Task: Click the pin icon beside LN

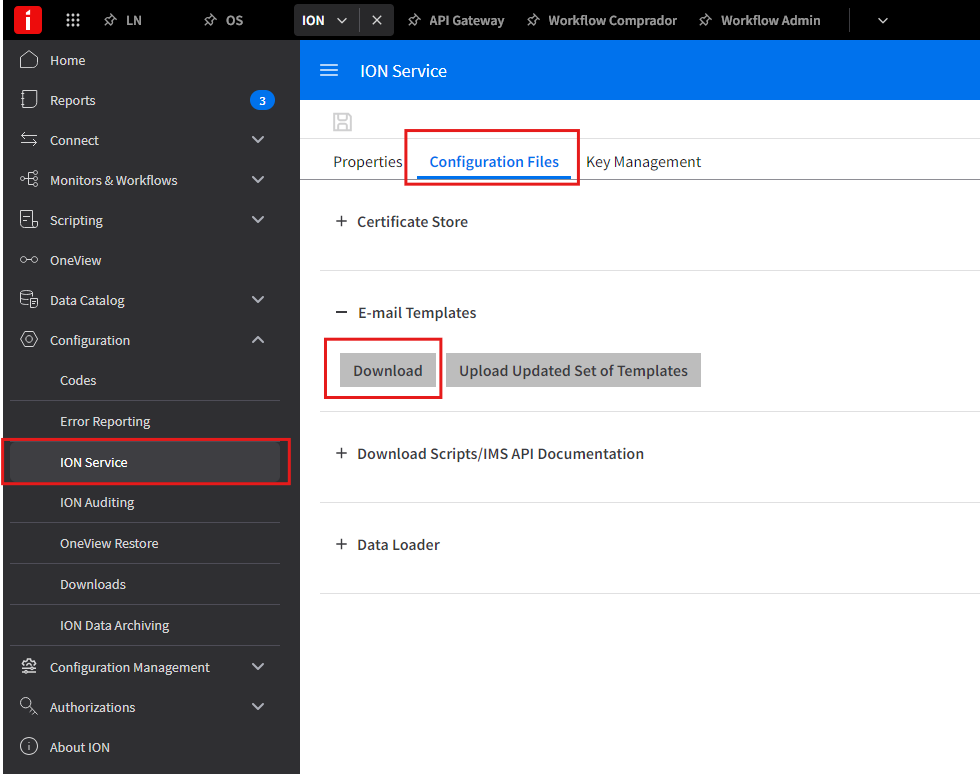Action: pyautogui.click(x=110, y=20)
